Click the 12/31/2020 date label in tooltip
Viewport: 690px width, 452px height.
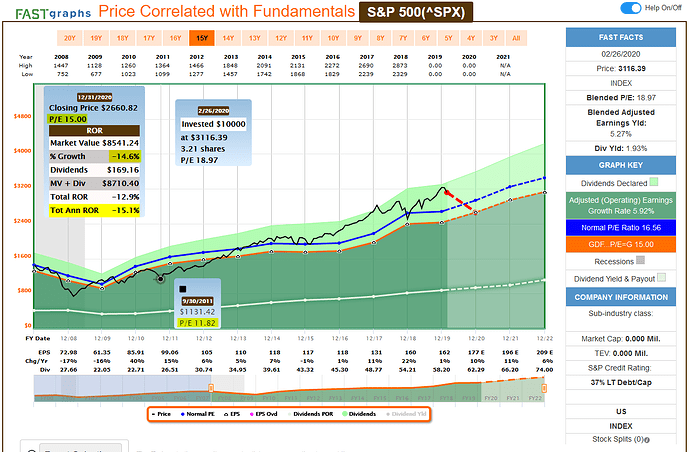tap(94, 97)
